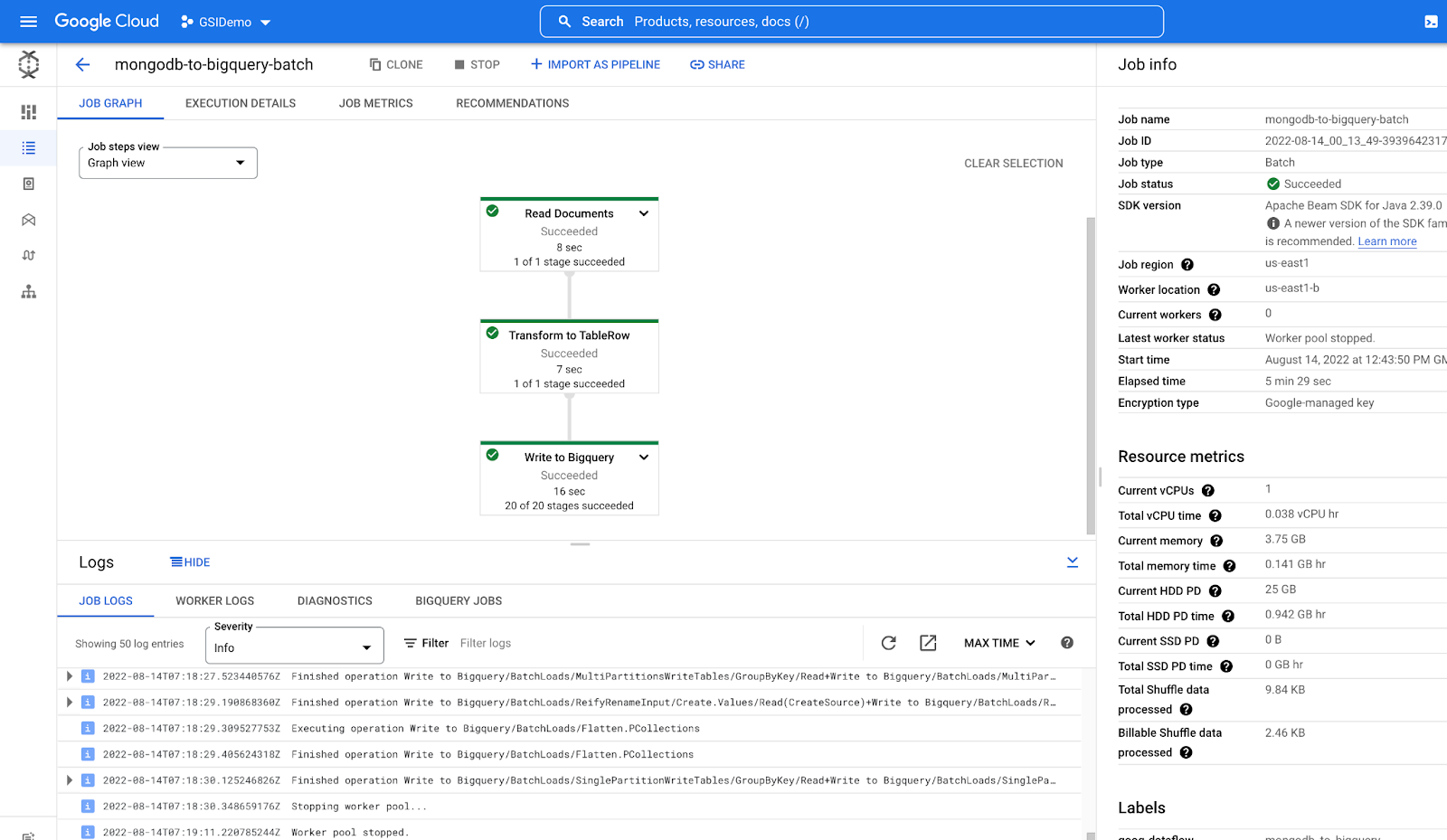Open the Workbench sidebar icon
This screenshot has height=840, width=1447.
tap(29, 220)
